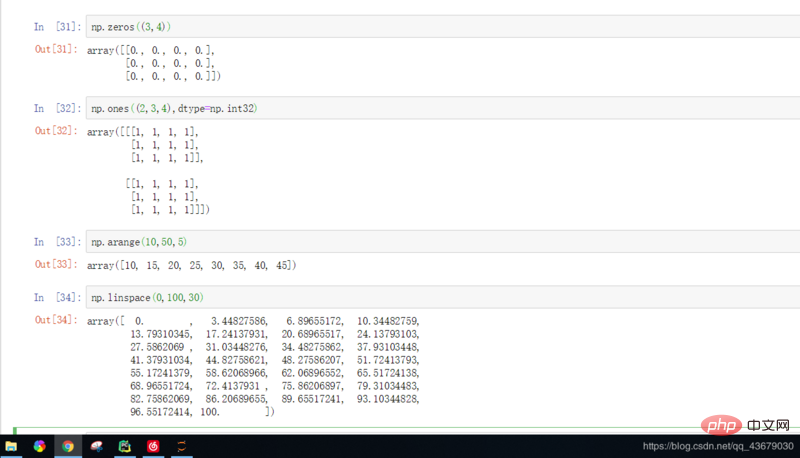Image resolution: width=800 pixels, height=458 pixels.
Task: Click value 27.5862069 in linspace output
Action: 157,347
